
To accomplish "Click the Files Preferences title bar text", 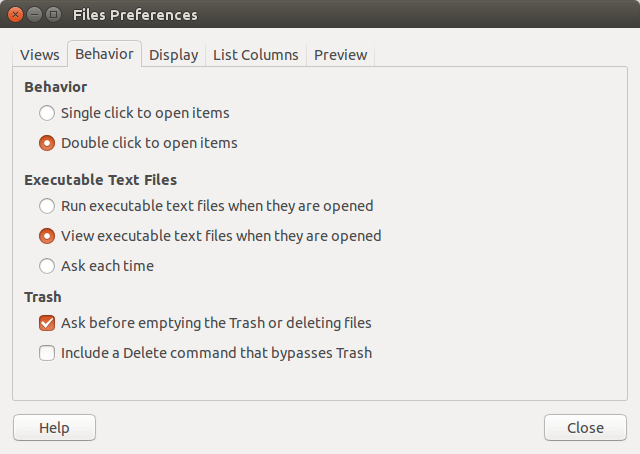I will (135, 15).
